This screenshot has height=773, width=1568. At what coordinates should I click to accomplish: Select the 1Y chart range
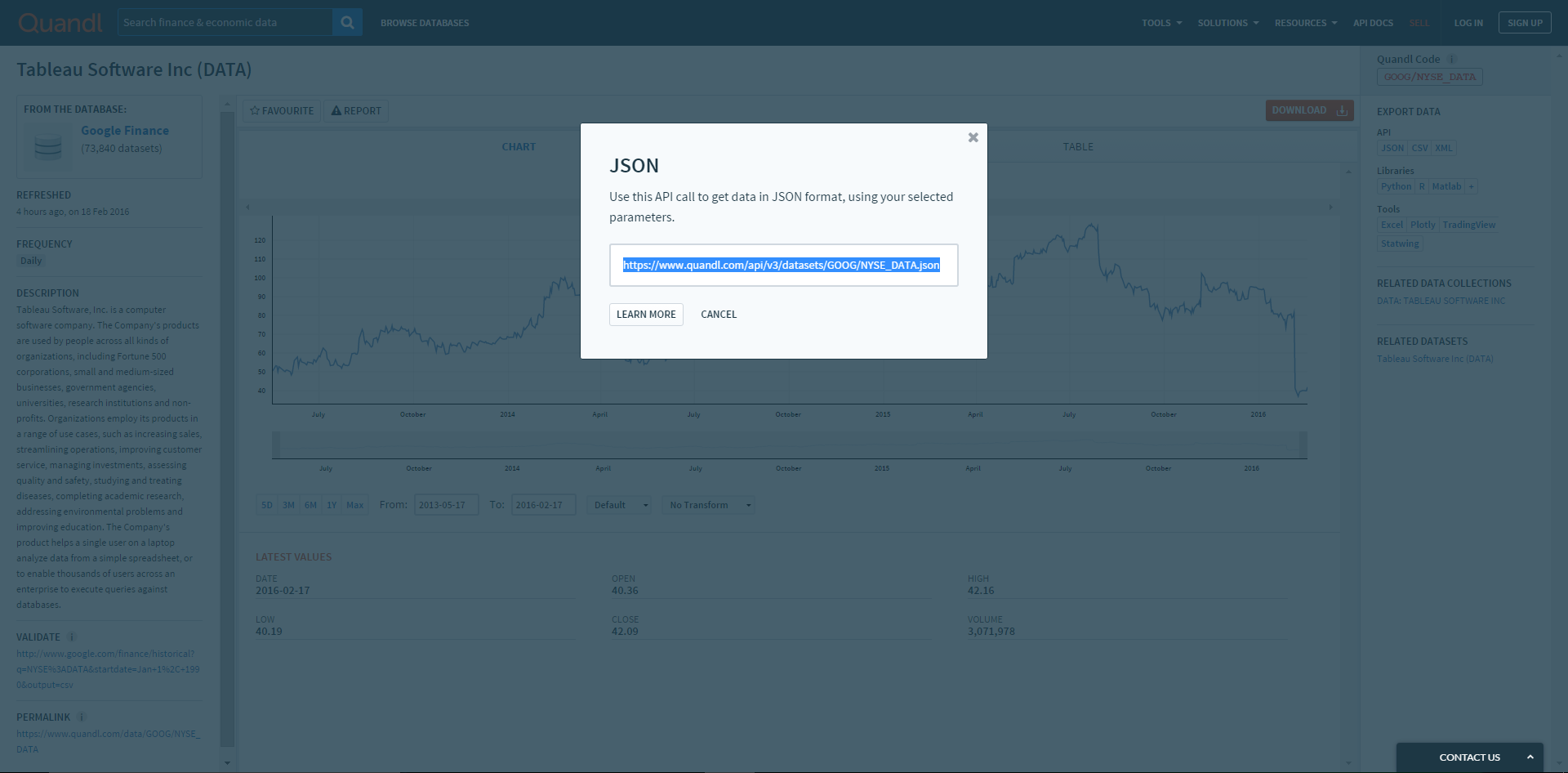(332, 505)
